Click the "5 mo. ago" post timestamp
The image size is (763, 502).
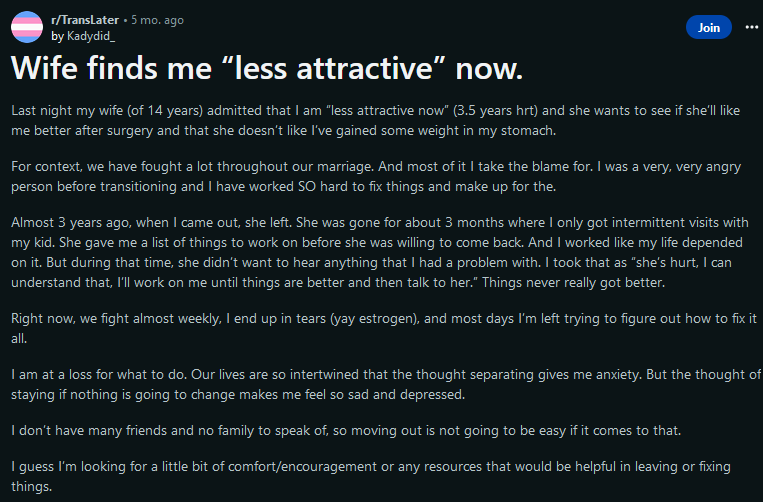157,21
